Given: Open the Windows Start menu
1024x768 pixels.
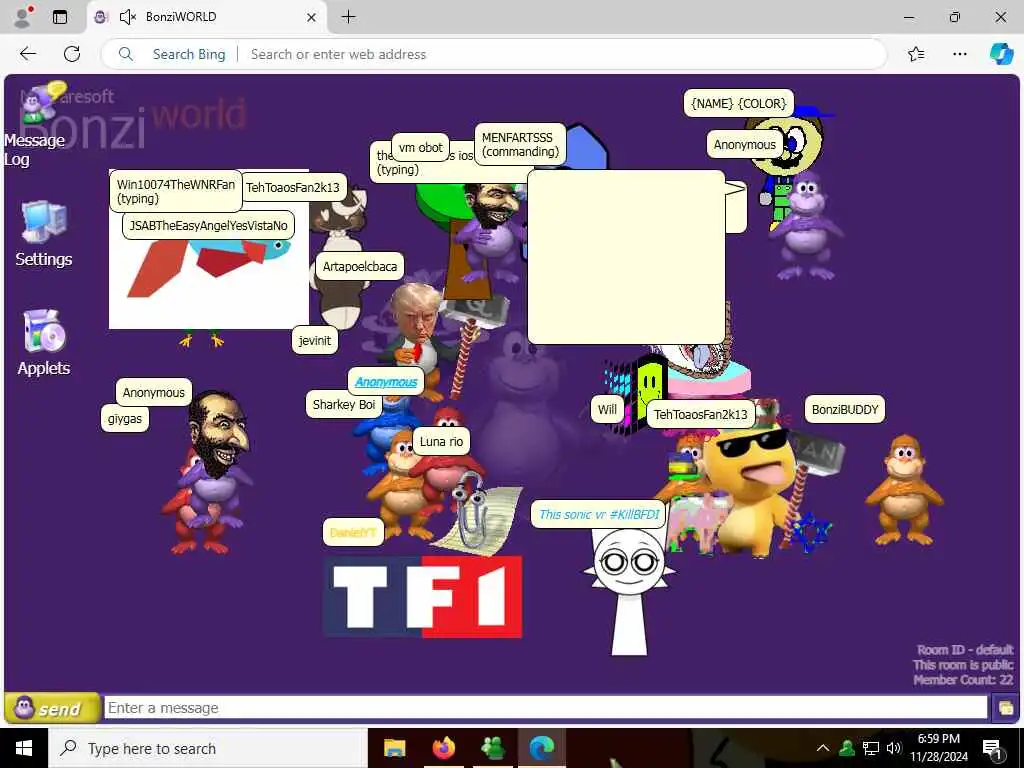Looking at the screenshot, I should tap(24, 748).
